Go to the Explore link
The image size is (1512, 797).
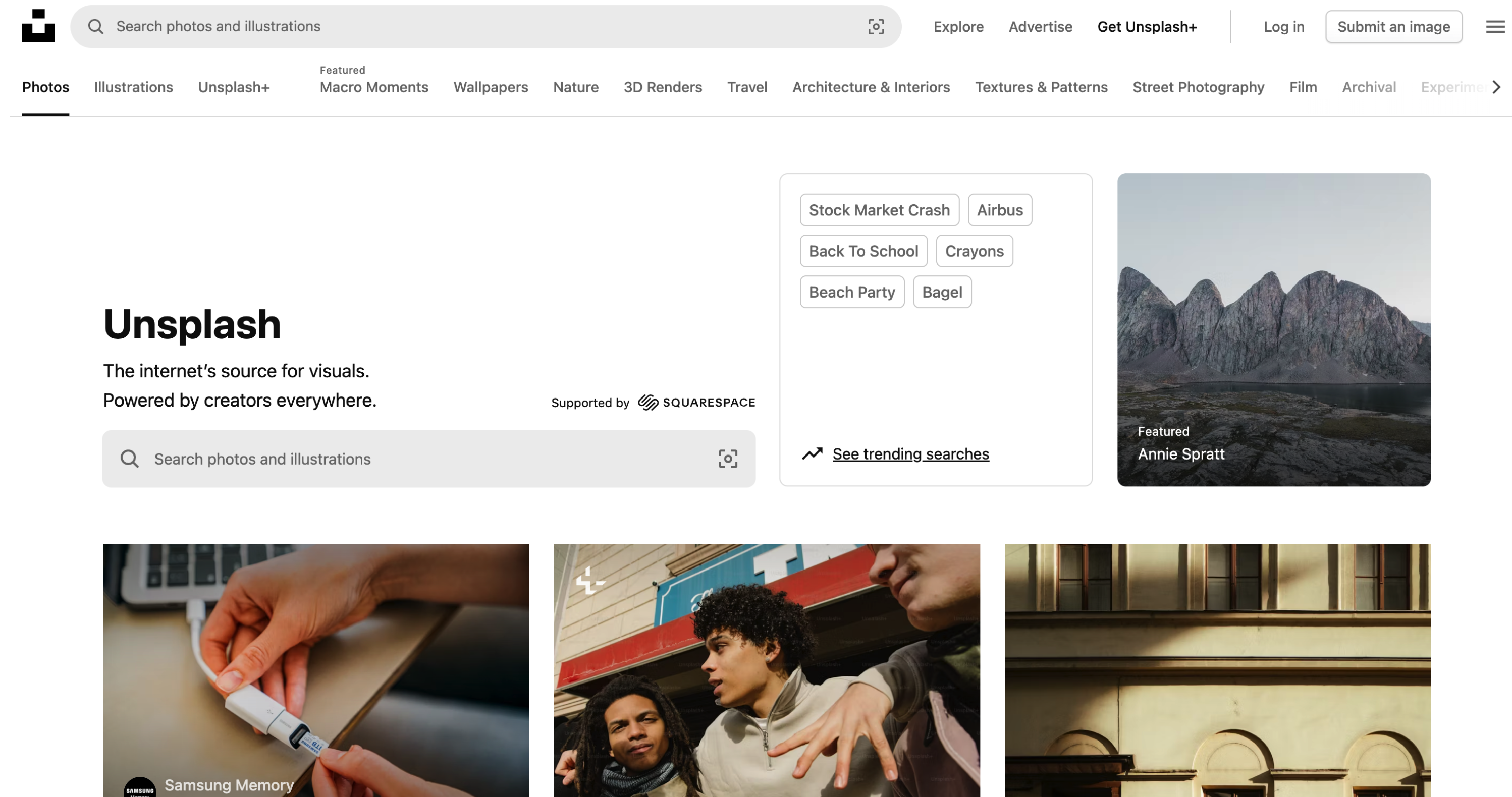(x=958, y=26)
